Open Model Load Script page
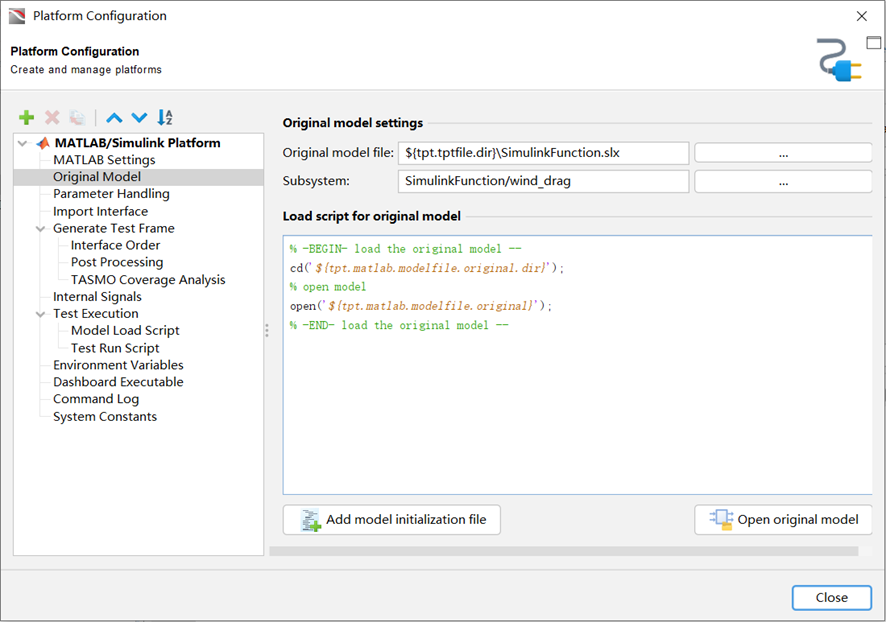Image resolution: width=886 pixels, height=622 pixels. pos(125,330)
